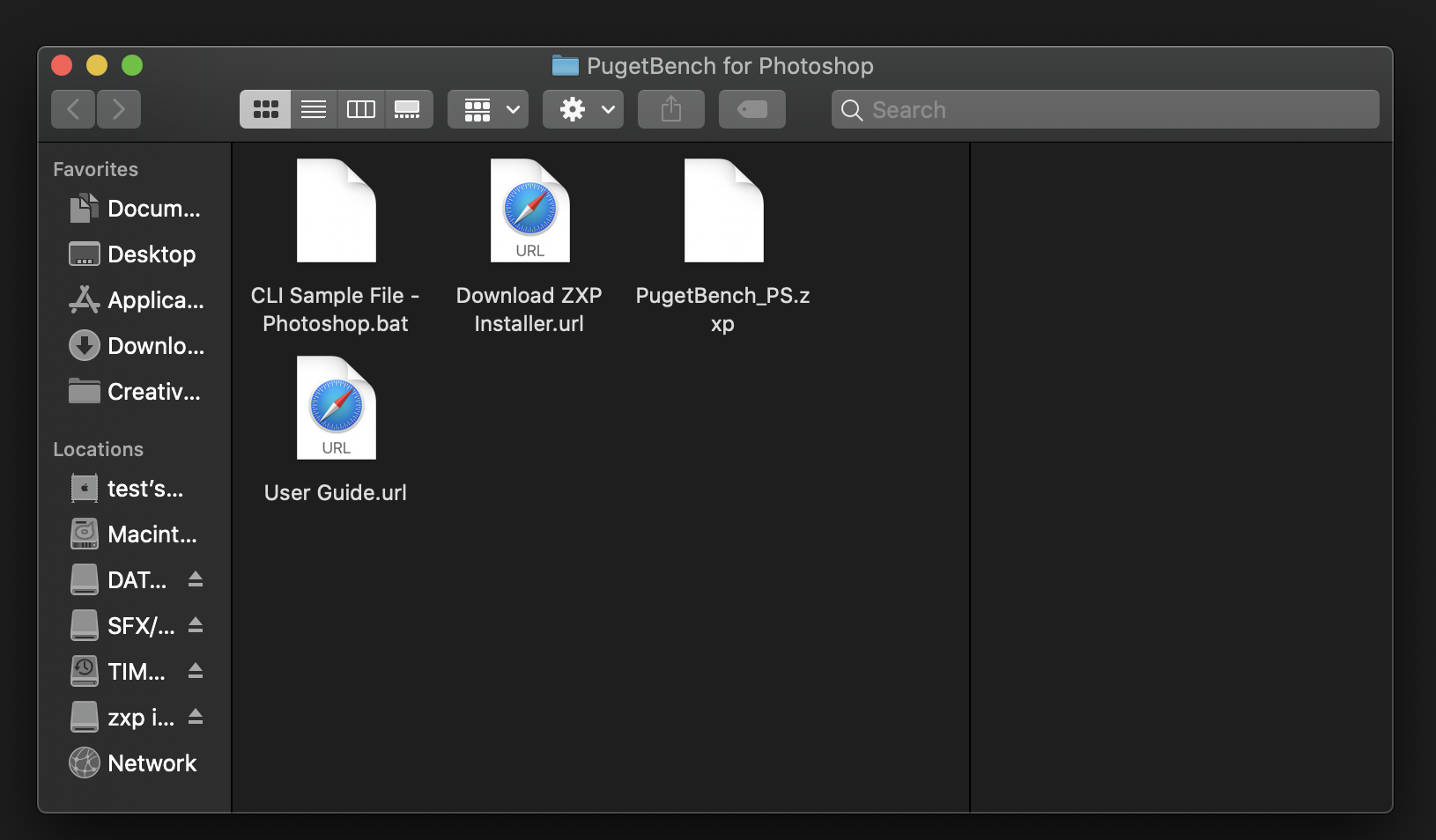
Task: Switch to icon view
Action: pyautogui.click(x=265, y=109)
